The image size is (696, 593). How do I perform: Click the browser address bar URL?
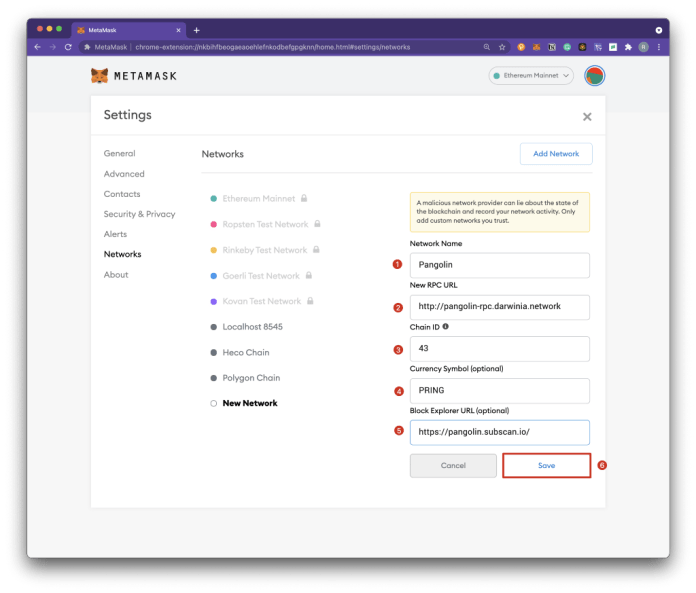[273, 47]
